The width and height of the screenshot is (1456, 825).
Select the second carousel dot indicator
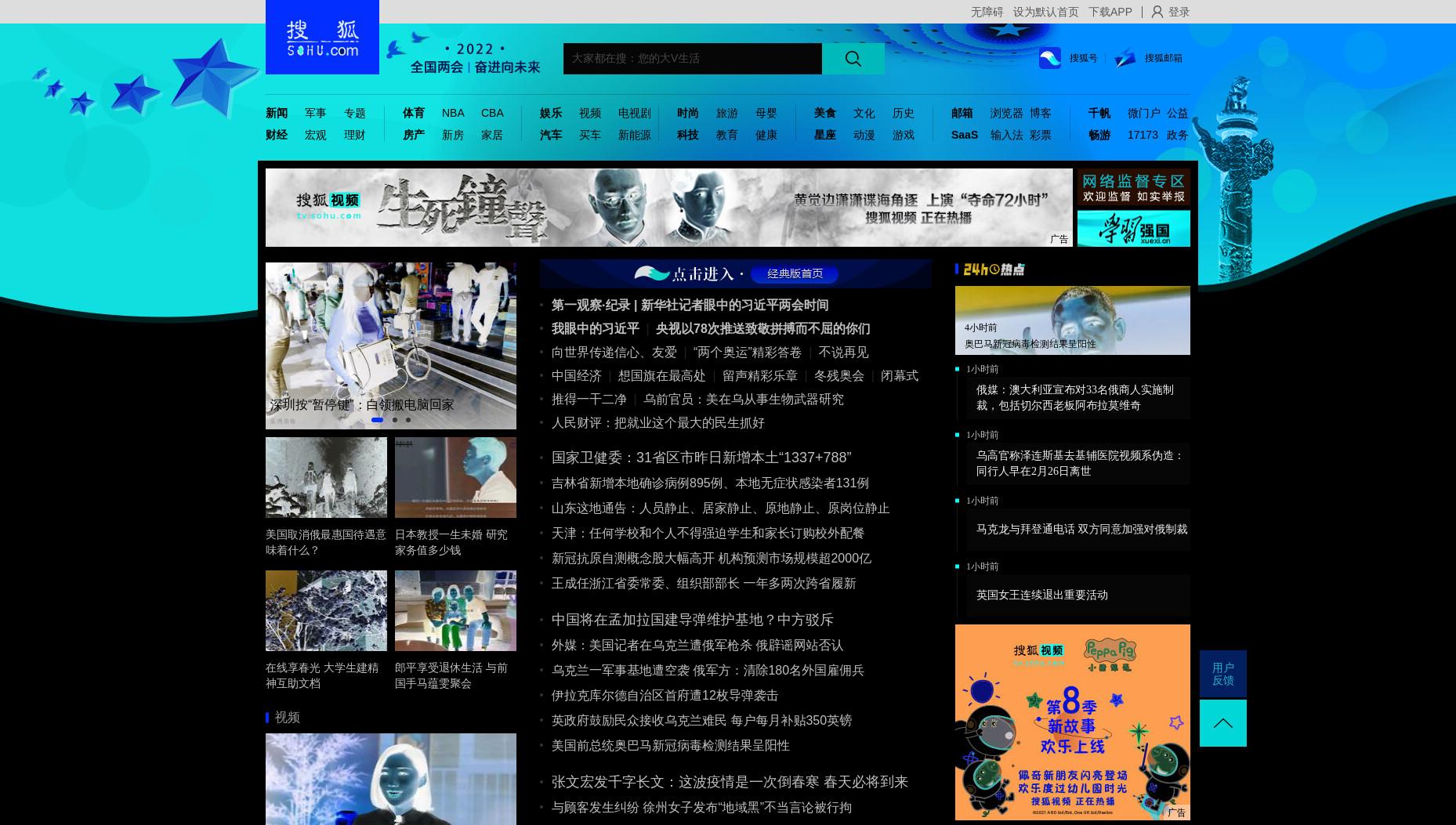click(x=395, y=420)
